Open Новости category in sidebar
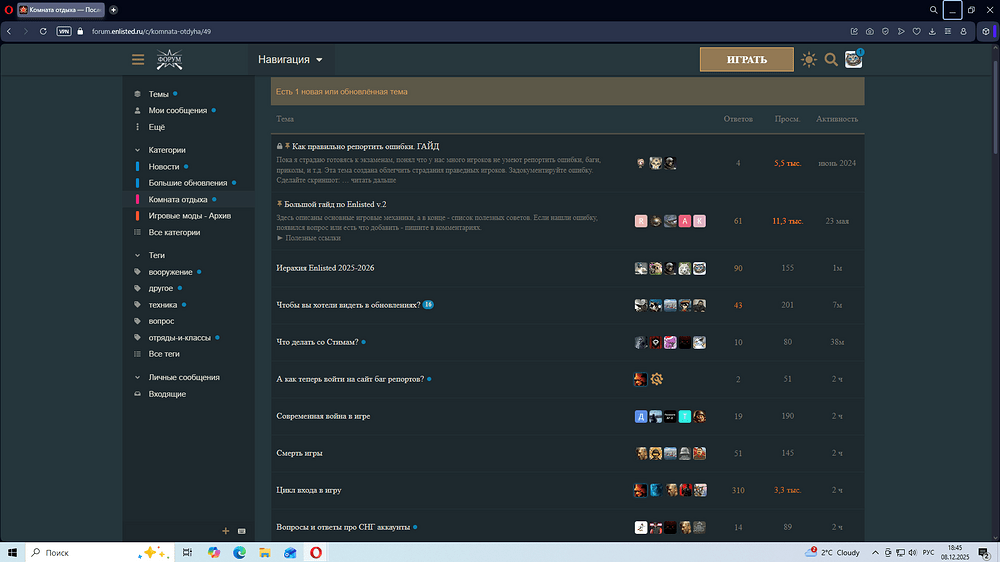 164,167
